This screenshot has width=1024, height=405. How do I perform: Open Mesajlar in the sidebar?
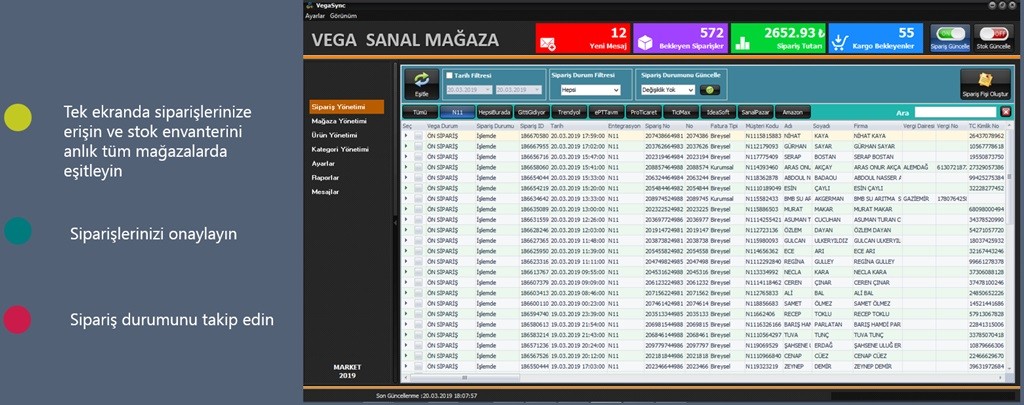[x=325, y=192]
